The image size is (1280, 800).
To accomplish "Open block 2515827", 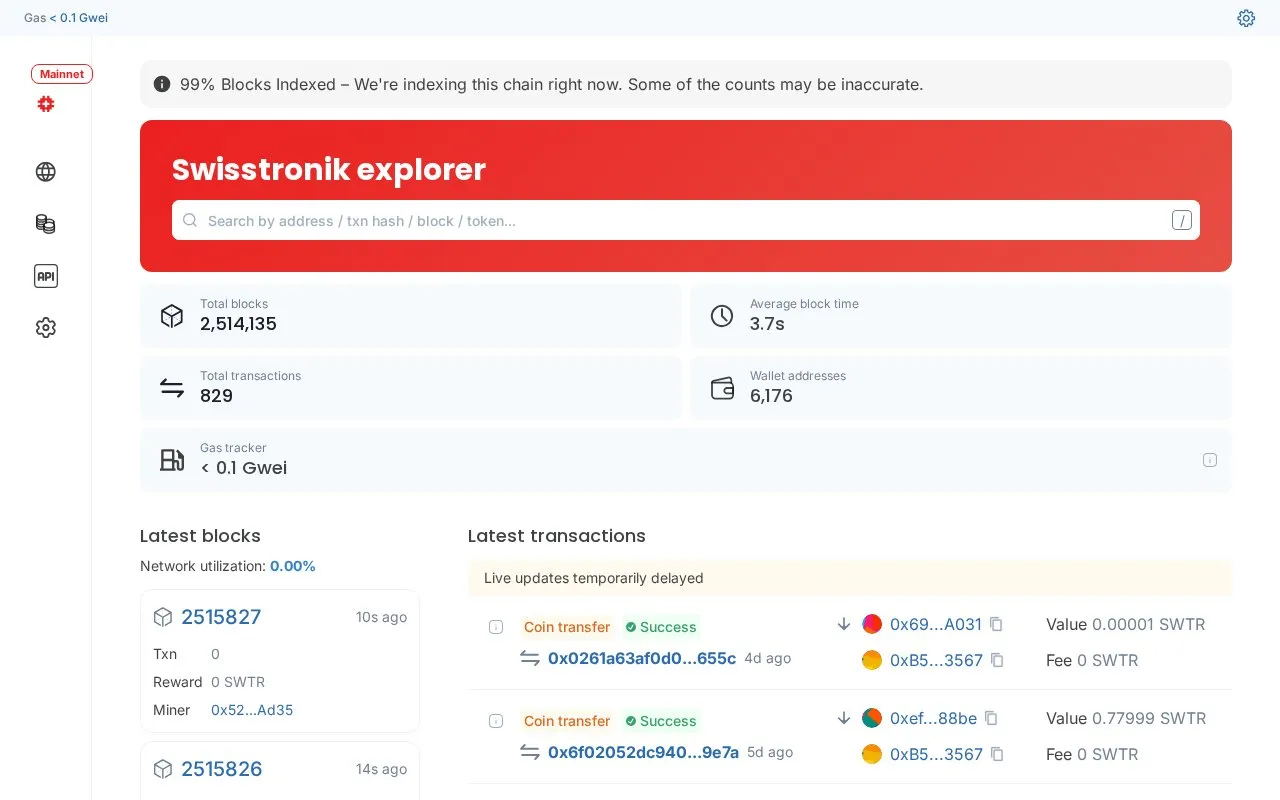I will tap(221, 617).
